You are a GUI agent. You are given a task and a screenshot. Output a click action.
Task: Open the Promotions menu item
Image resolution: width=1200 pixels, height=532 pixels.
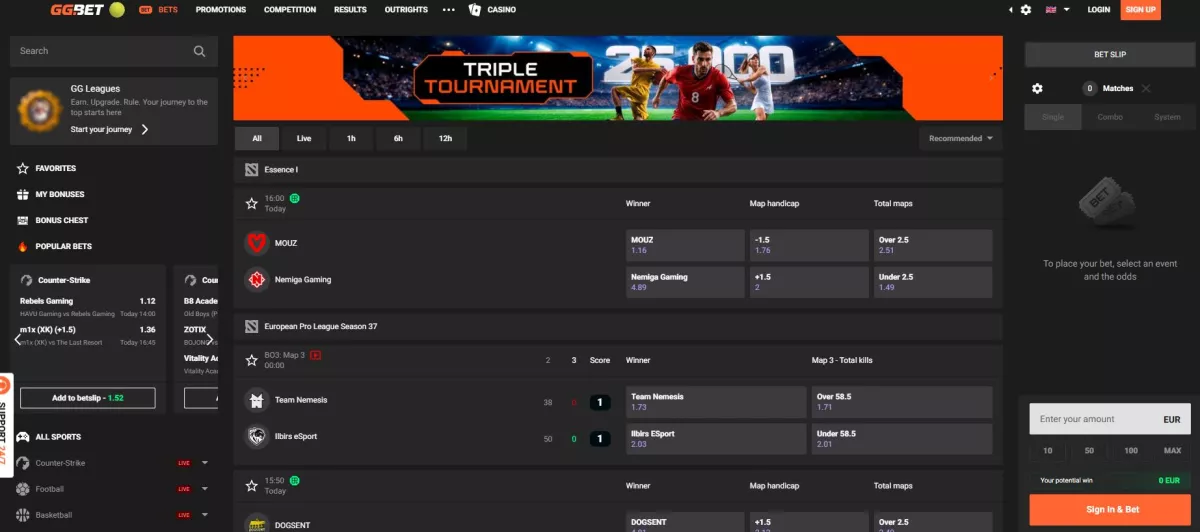click(x=221, y=10)
